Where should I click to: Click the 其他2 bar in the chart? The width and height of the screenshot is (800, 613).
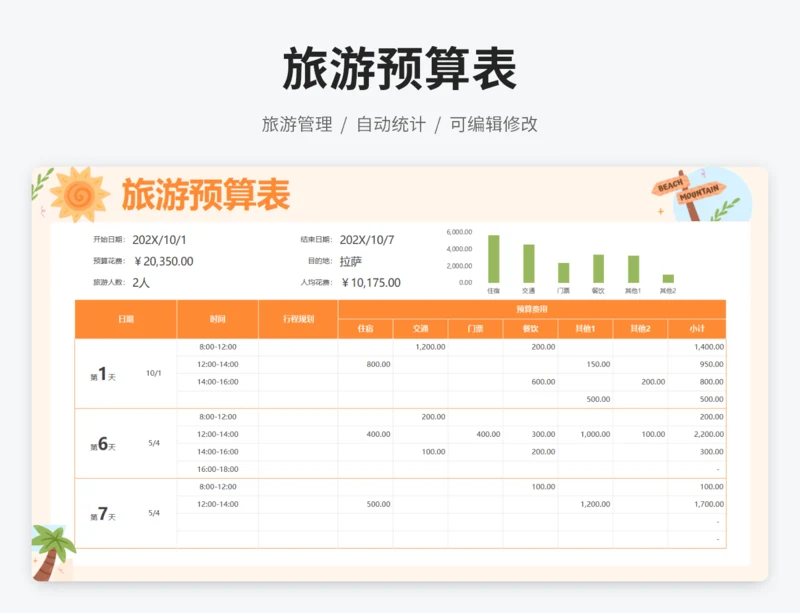point(668,279)
